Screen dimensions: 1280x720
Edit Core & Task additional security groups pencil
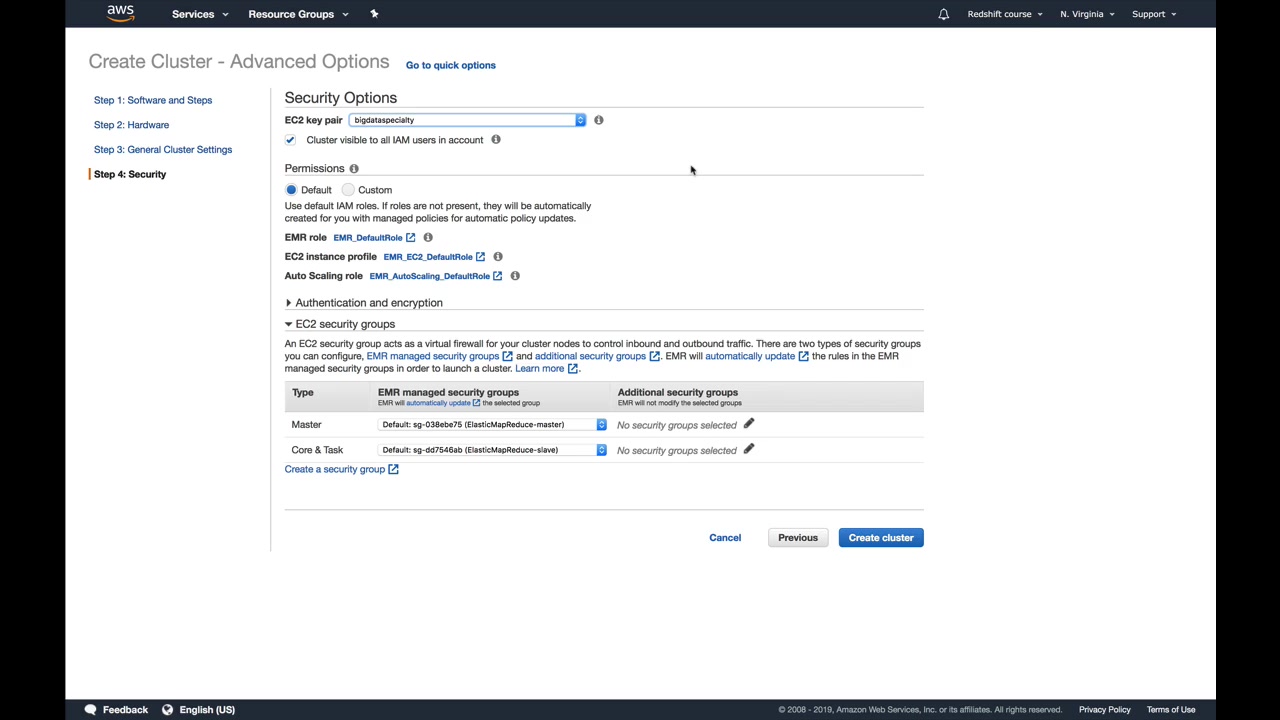pos(749,449)
